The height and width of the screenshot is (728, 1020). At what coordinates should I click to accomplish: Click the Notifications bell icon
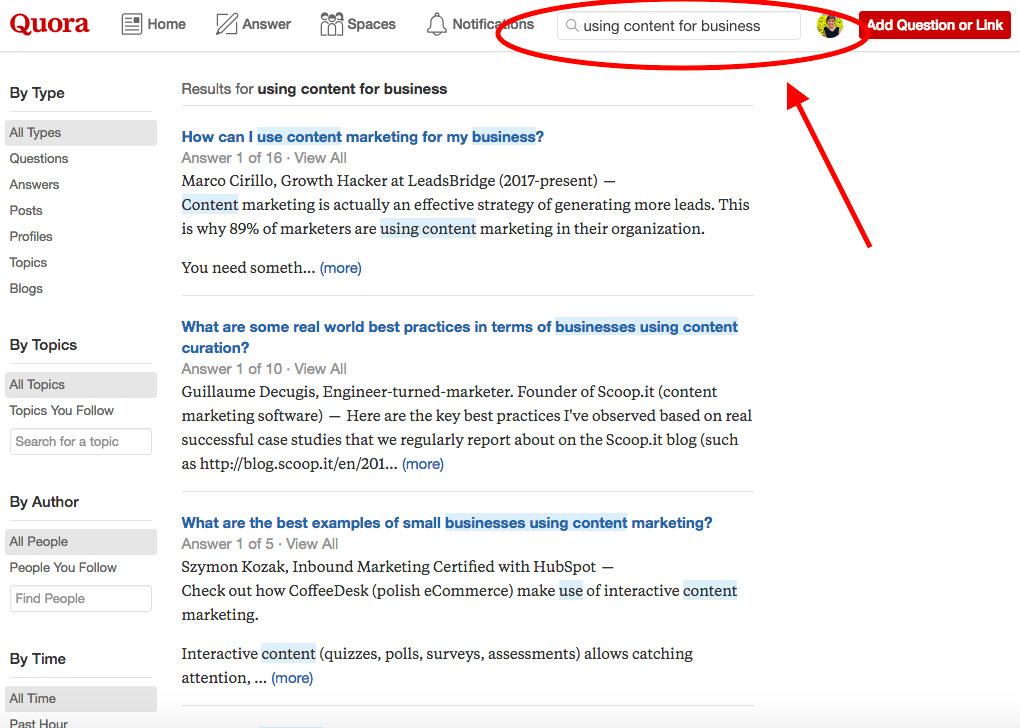pos(436,25)
